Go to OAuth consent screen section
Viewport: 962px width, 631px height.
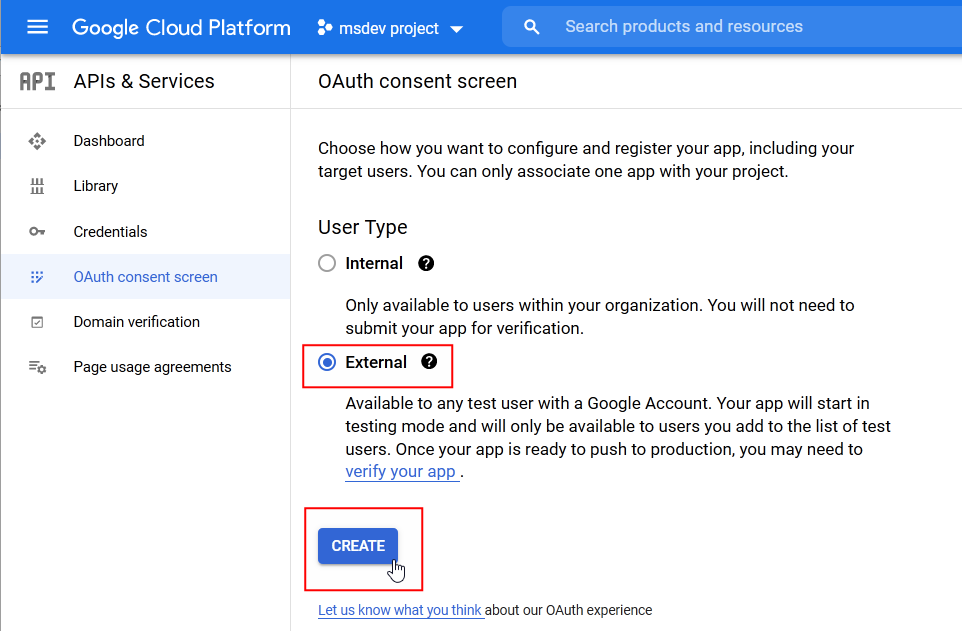(x=145, y=277)
